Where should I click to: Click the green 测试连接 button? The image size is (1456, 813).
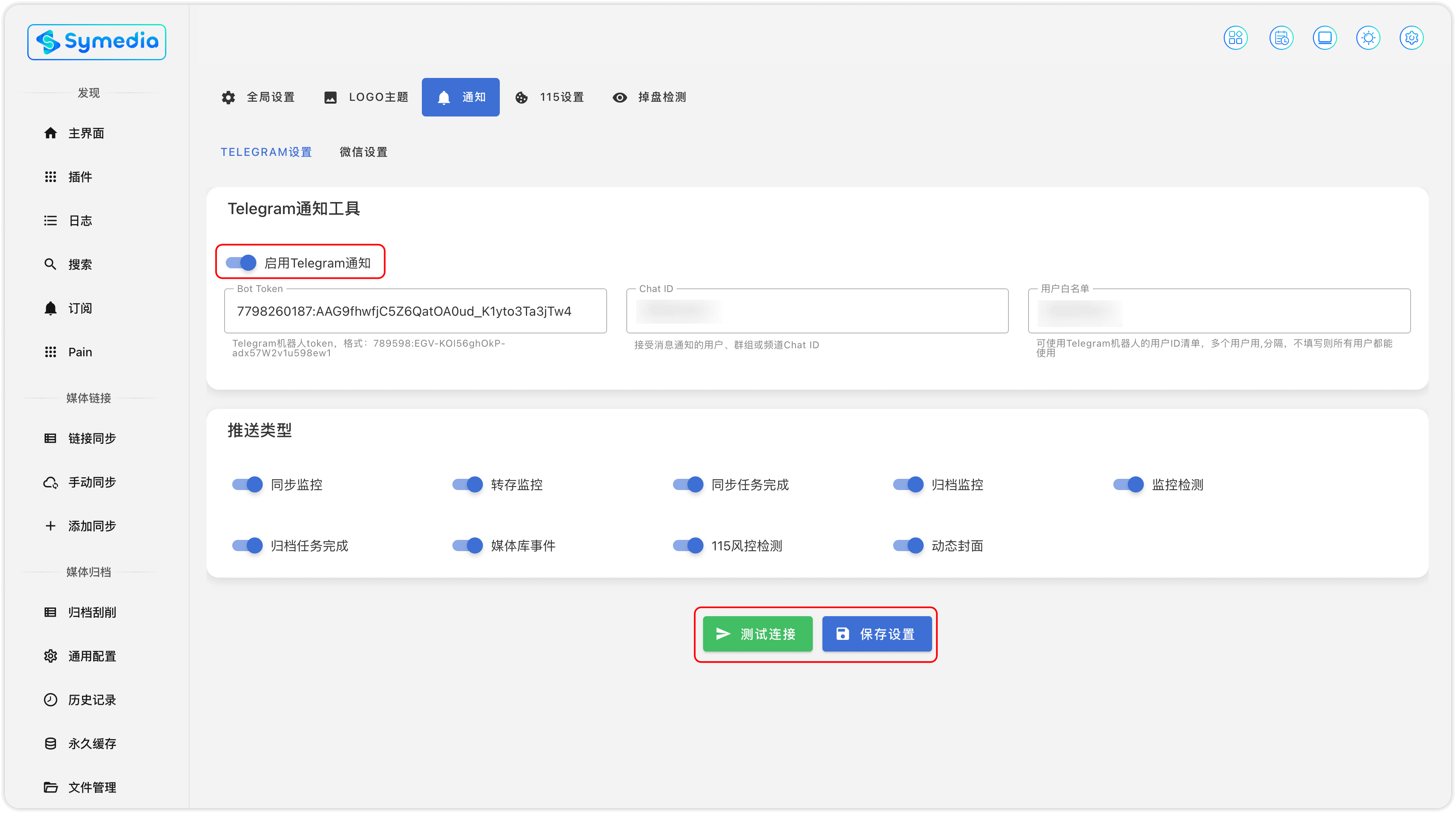(x=757, y=634)
